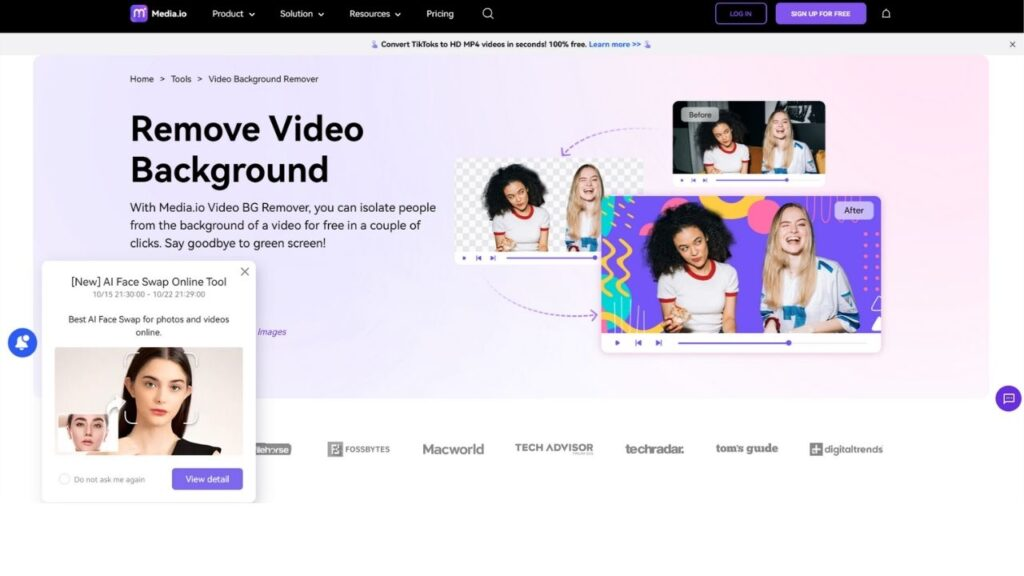Select Pricing in the navigation menu
1024x576 pixels.
[x=439, y=14]
